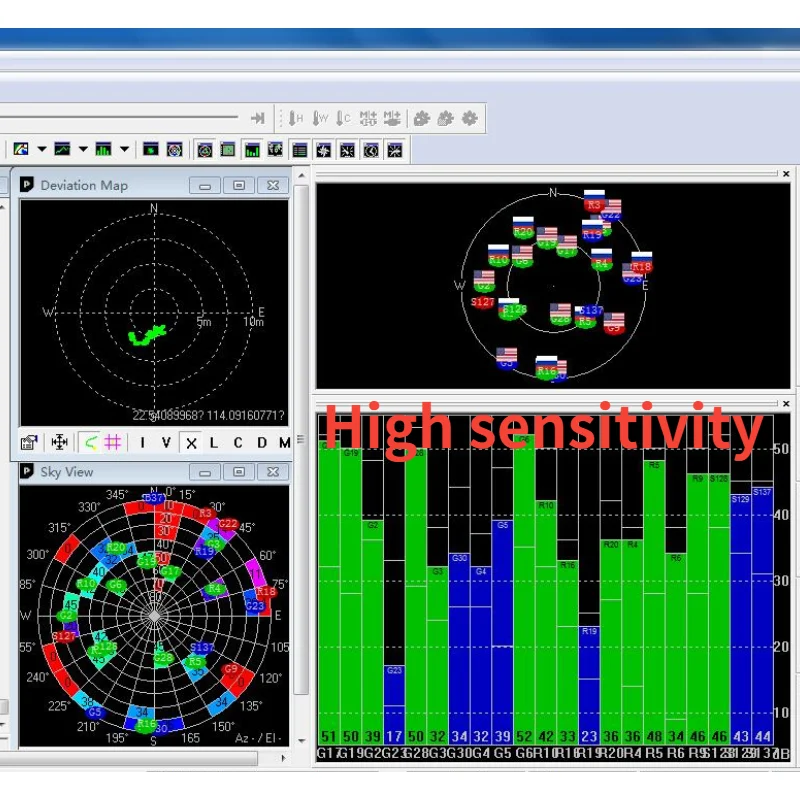Close the satellite position docking pane

click(x=786, y=174)
